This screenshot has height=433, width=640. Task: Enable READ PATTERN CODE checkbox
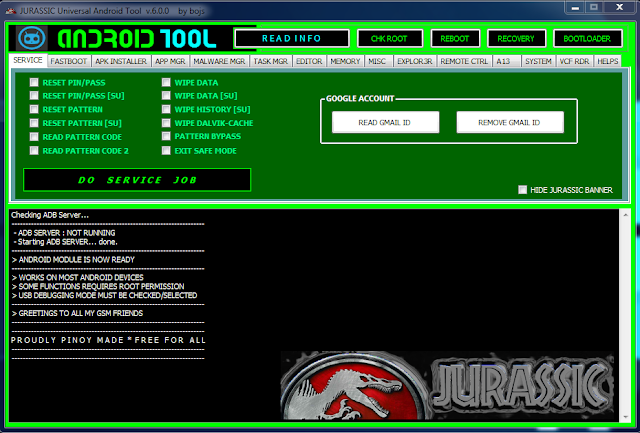click(x=34, y=137)
